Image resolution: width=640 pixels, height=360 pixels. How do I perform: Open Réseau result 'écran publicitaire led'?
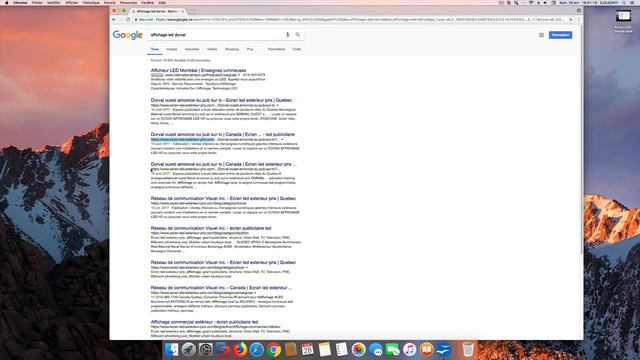[x=211, y=228]
